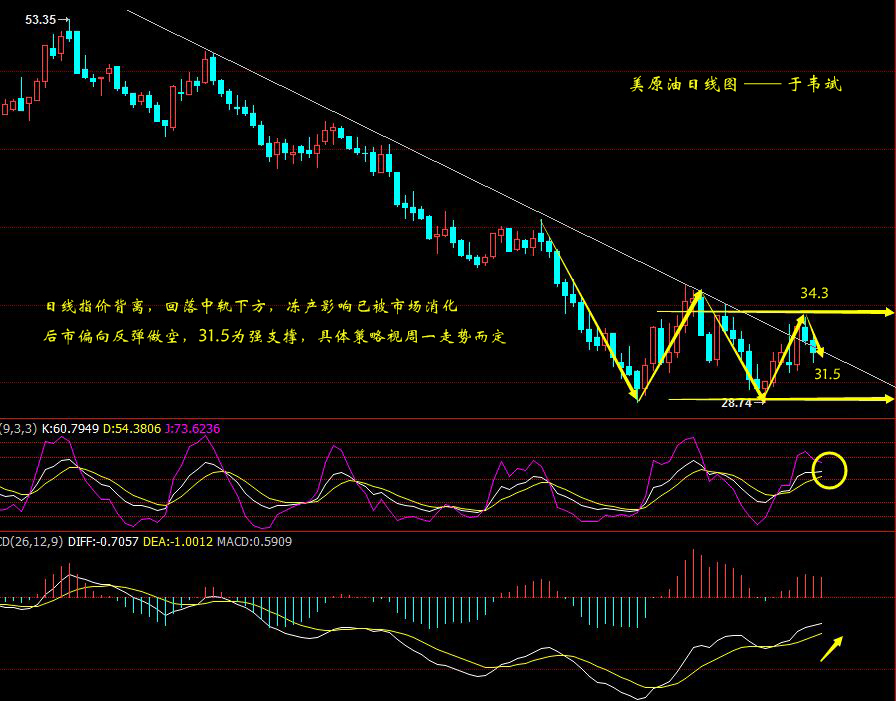Click the small yellow arrowhead above the 31.5 label
Screen dimensions: 896x701
[x=818, y=350]
